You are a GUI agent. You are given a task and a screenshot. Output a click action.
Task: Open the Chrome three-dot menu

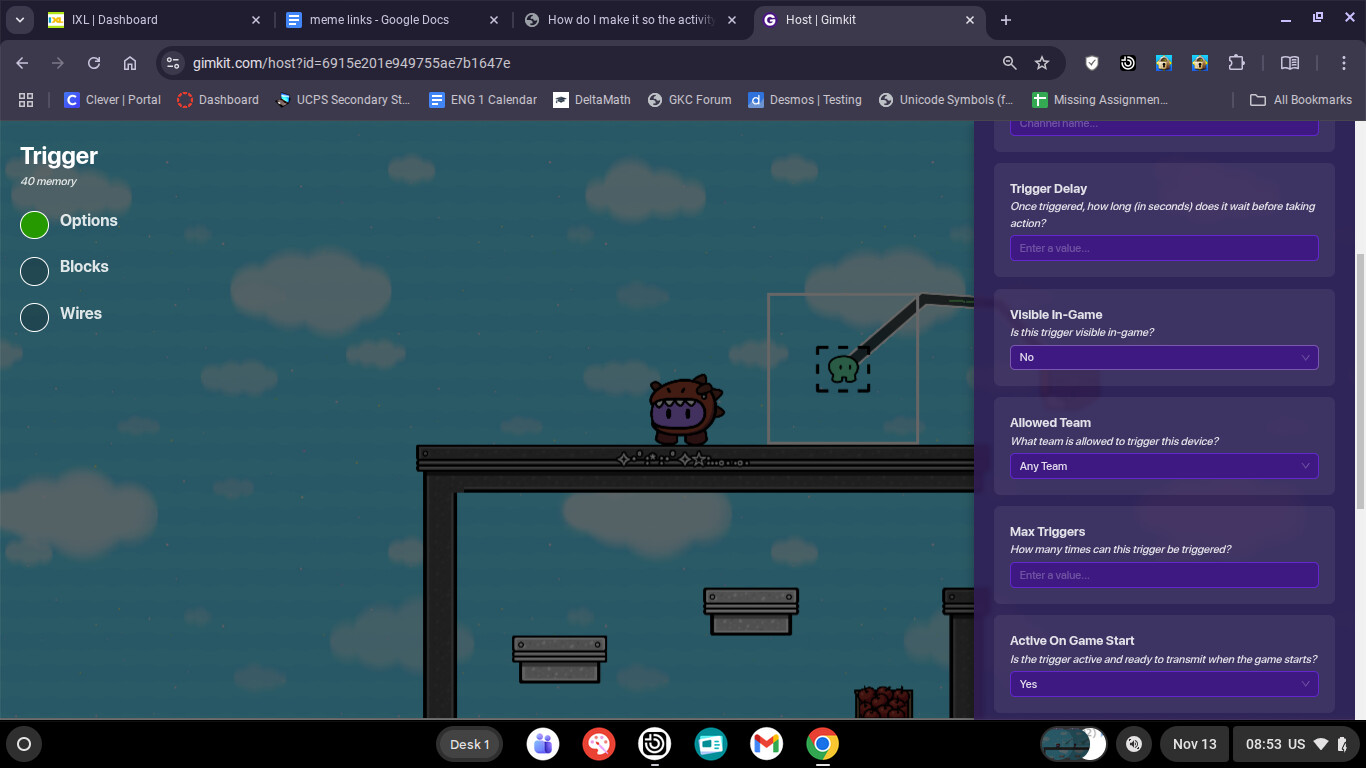1344,63
